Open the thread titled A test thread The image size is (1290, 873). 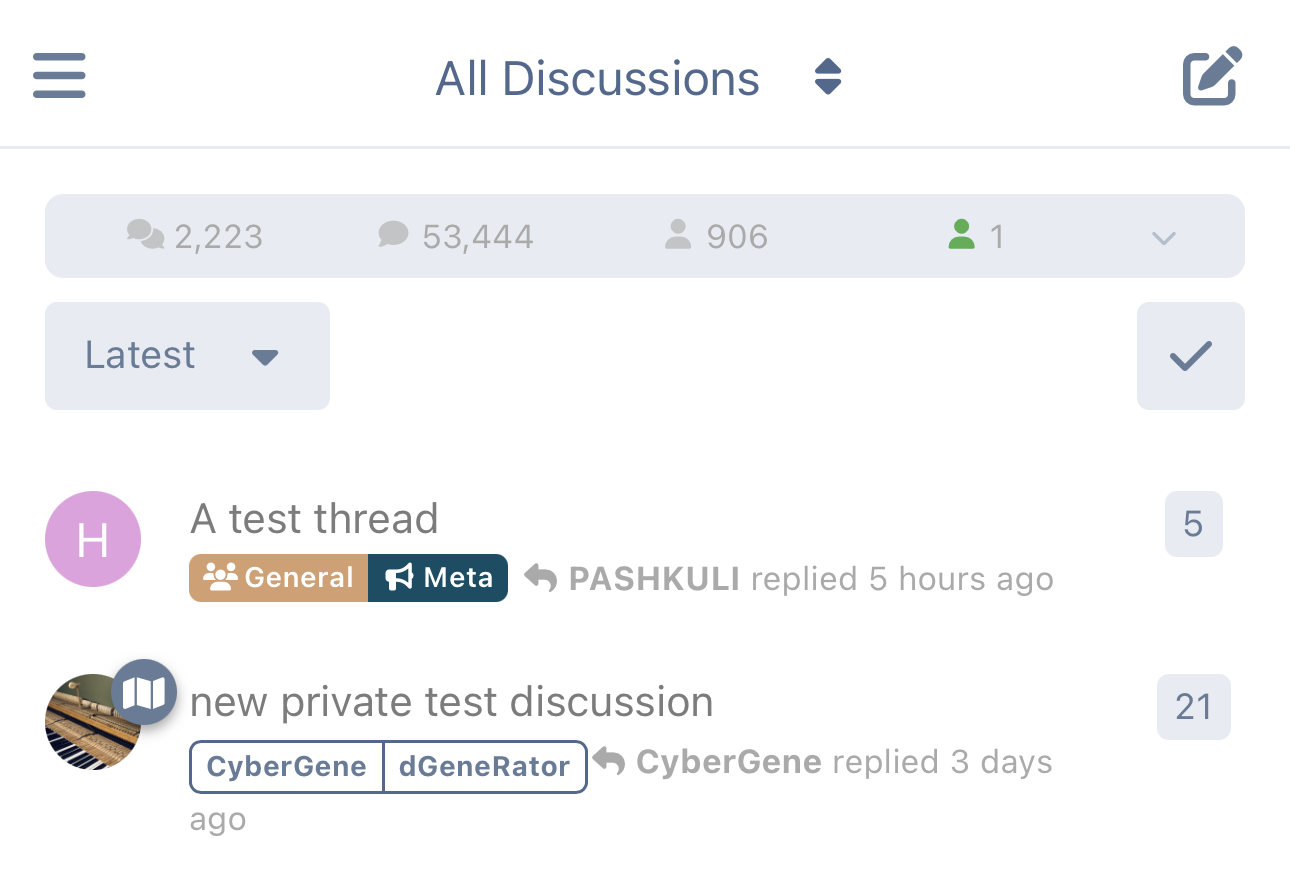pyautogui.click(x=314, y=518)
